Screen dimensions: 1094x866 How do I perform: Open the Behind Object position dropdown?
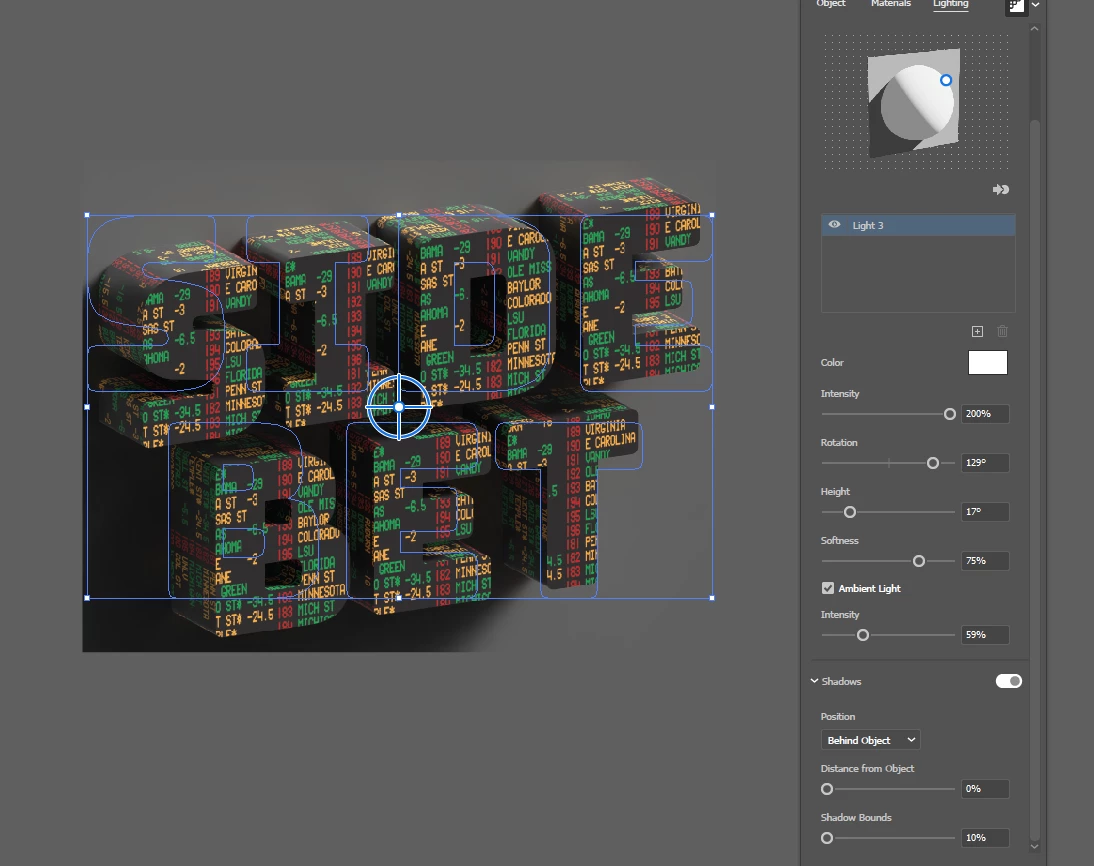pos(870,740)
